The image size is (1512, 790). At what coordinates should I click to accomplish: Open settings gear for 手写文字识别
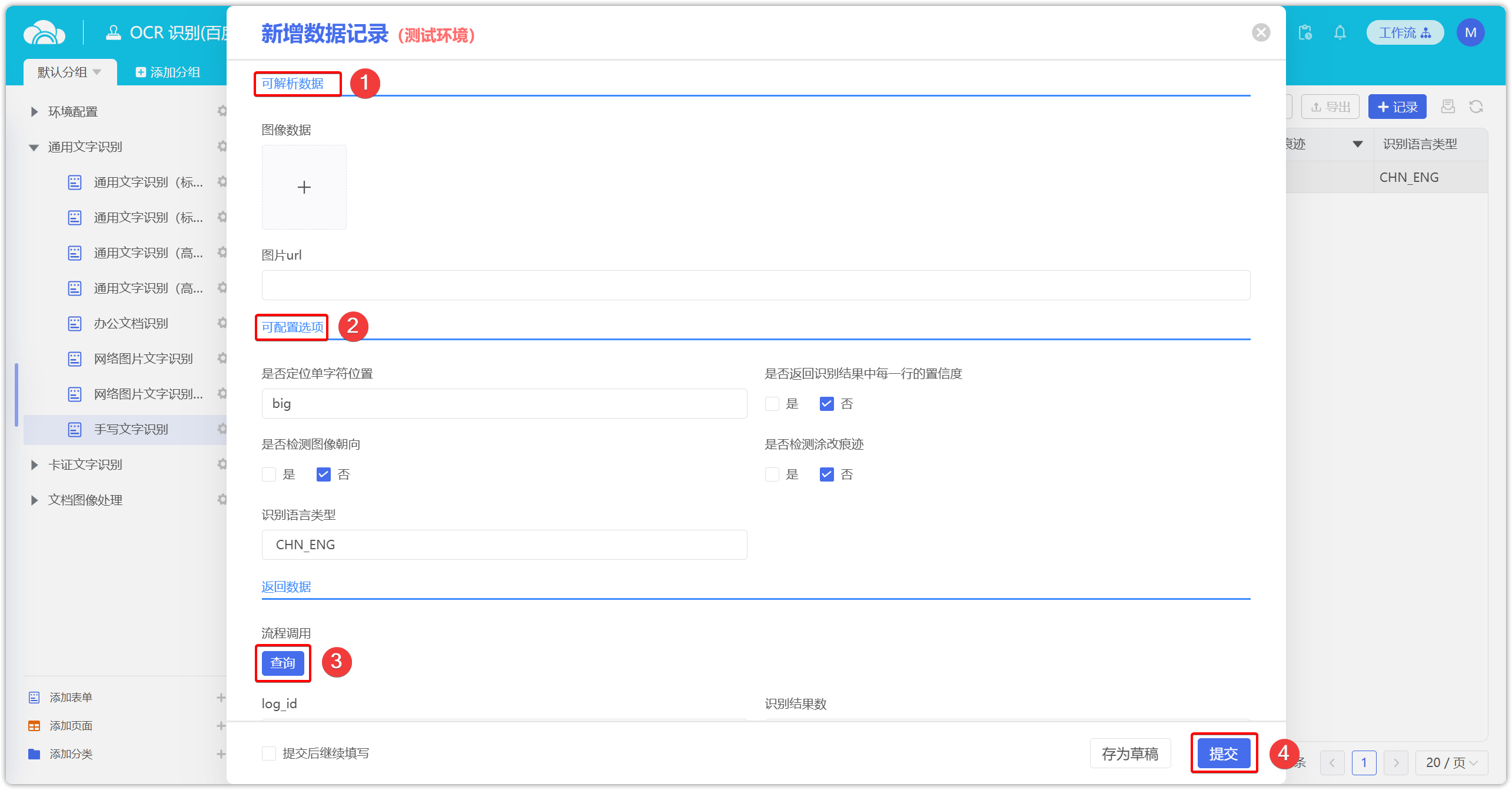tap(222, 429)
